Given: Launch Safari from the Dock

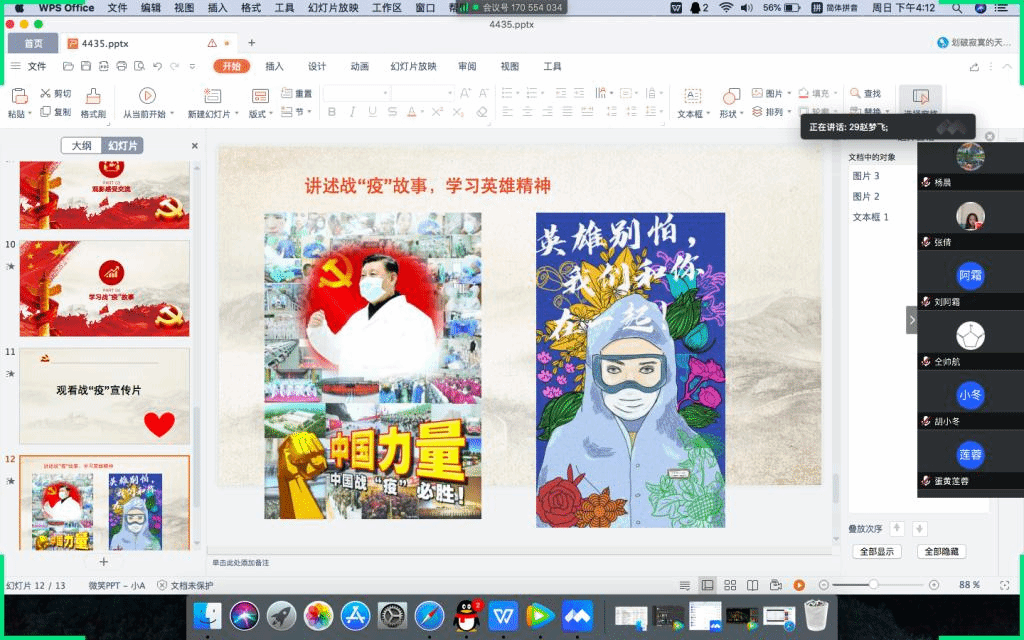Looking at the screenshot, I should click(429, 616).
